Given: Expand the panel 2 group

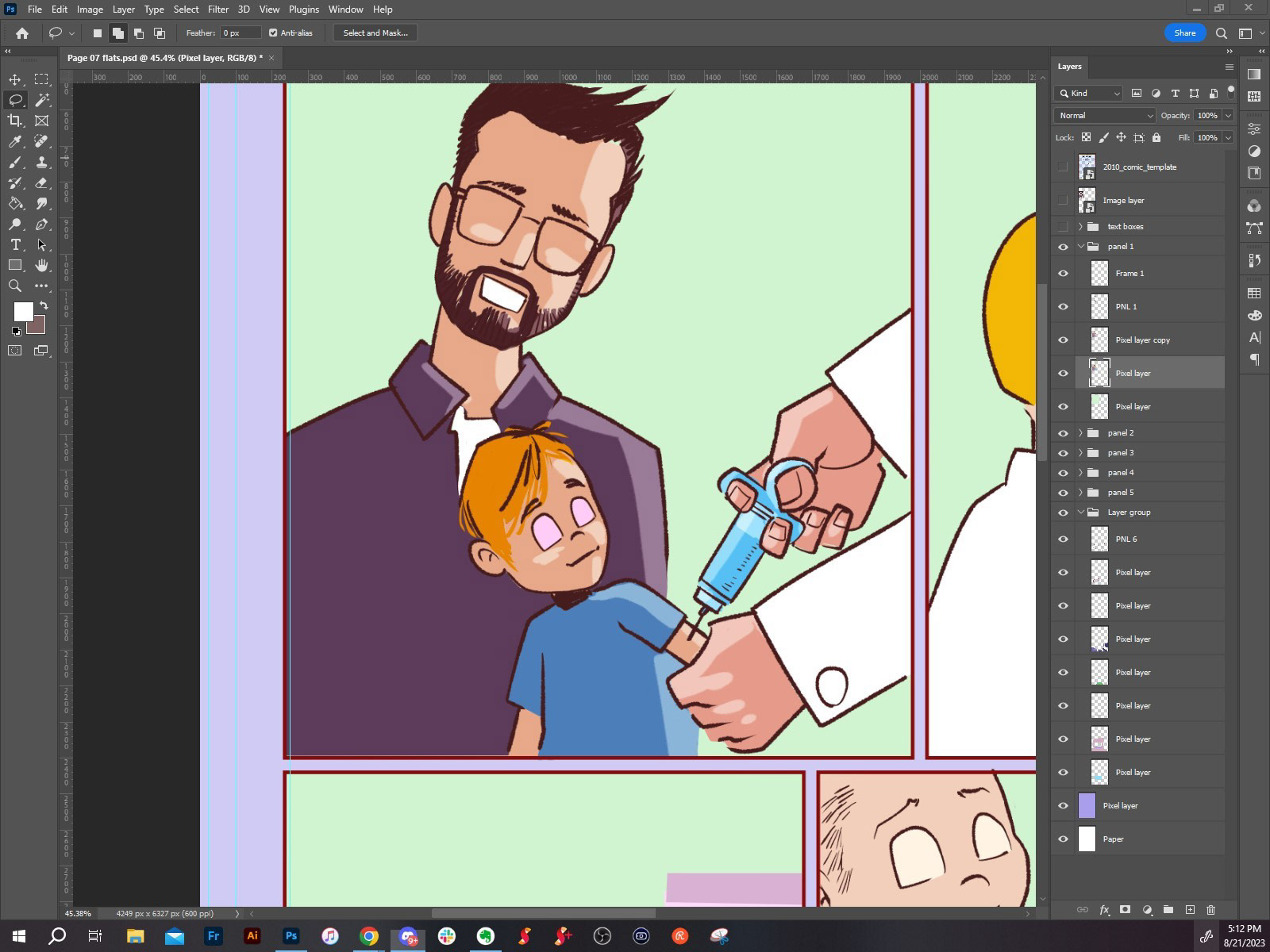Looking at the screenshot, I should [x=1080, y=433].
